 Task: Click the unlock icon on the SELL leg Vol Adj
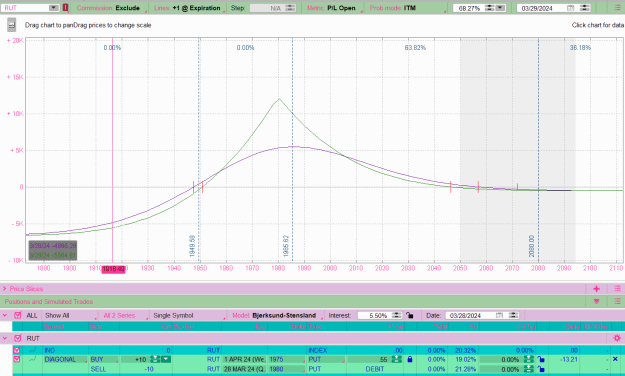pos(540,369)
